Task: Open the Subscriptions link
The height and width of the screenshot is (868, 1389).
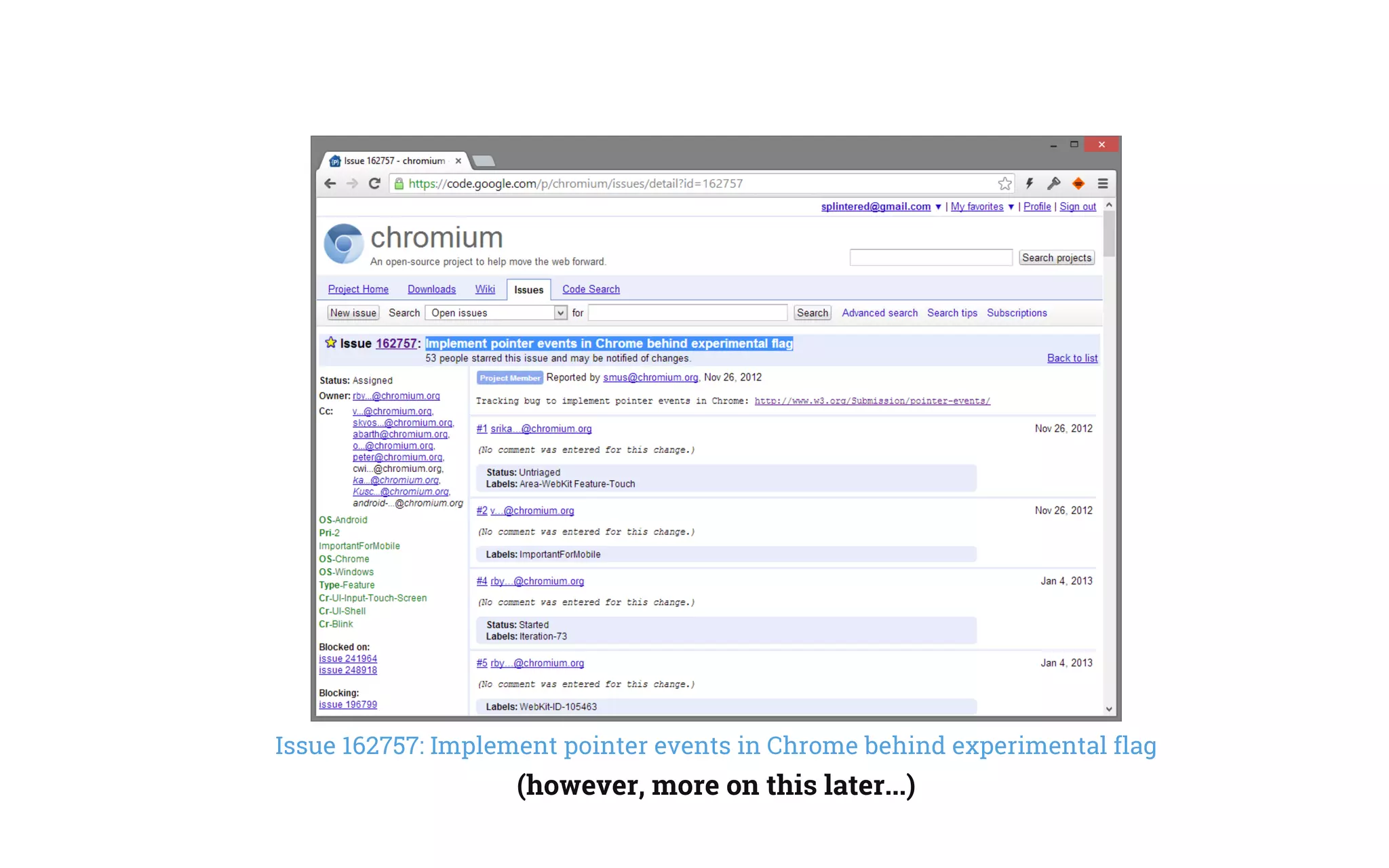Action: point(1017,313)
